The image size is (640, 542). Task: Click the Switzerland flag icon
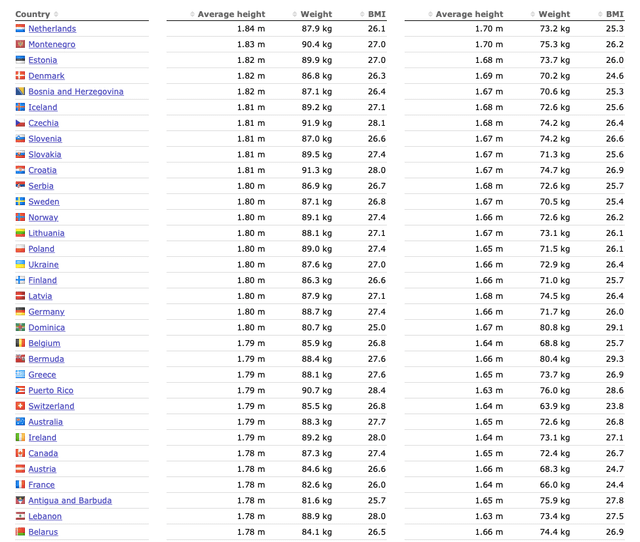20,406
